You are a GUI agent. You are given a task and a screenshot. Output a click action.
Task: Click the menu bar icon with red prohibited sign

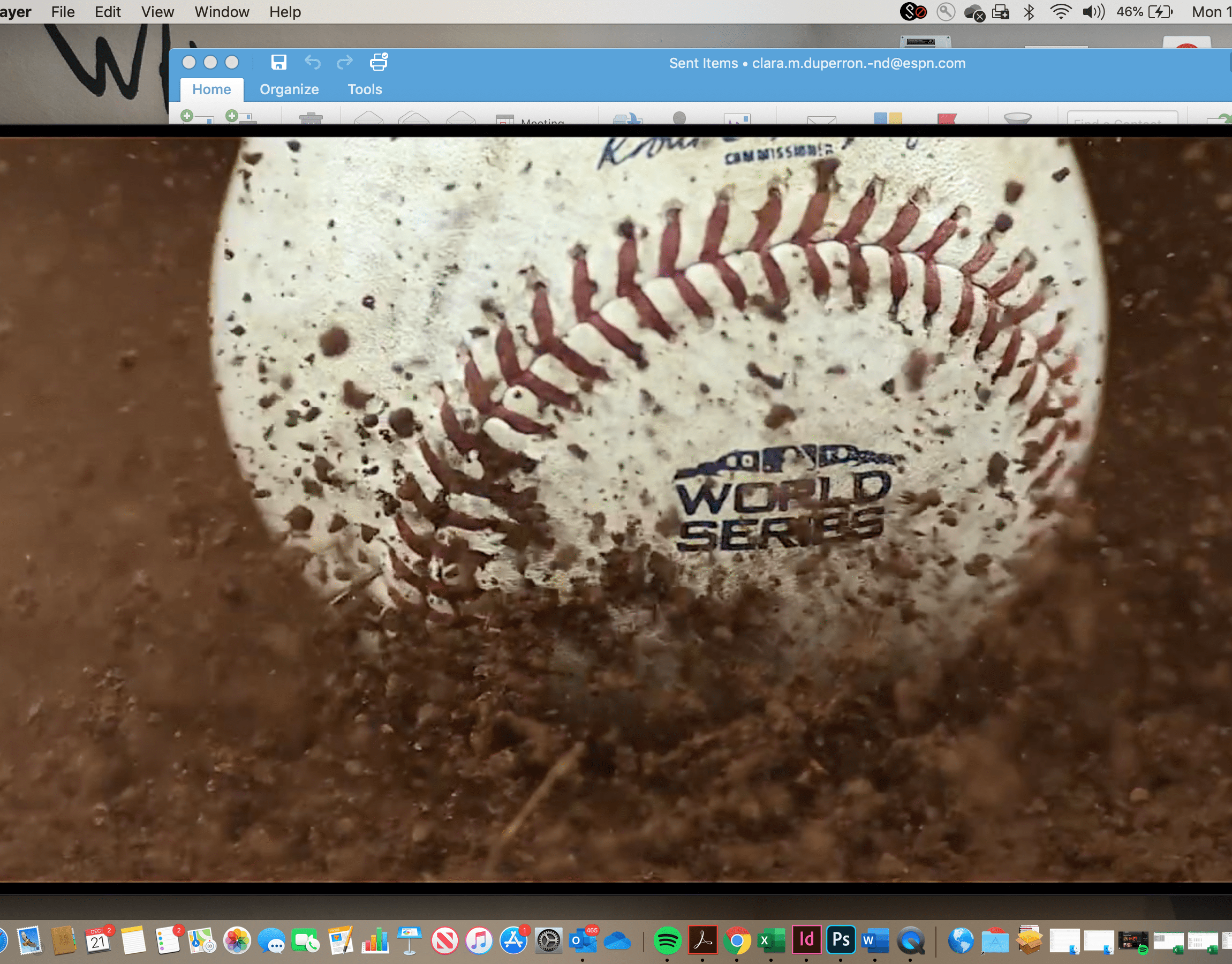click(913, 12)
